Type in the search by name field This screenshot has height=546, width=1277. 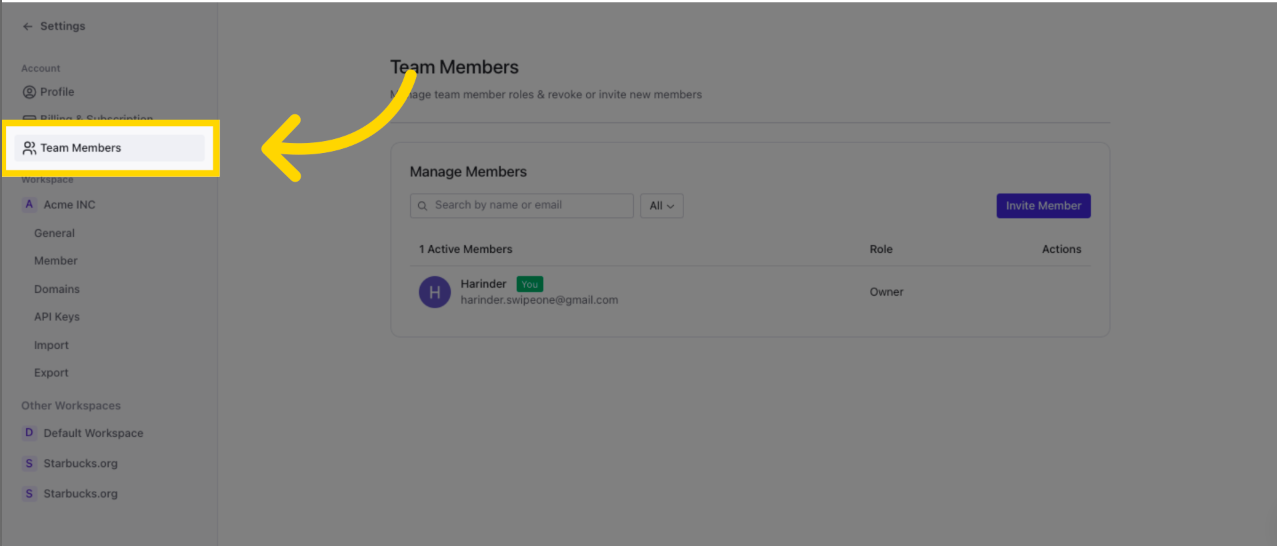pyautogui.click(x=530, y=206)
